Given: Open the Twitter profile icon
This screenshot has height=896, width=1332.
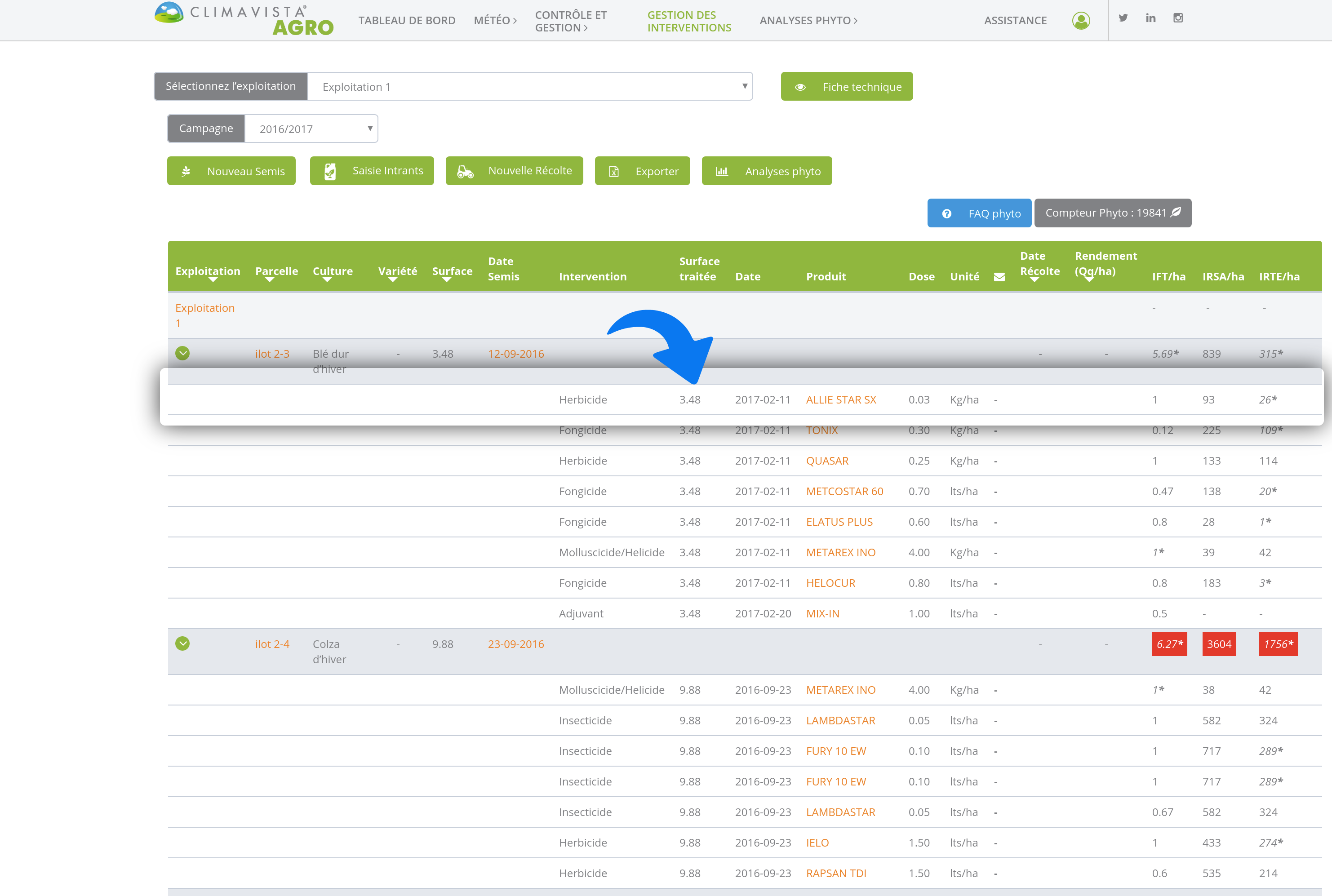Looking at the screenshot, I should point(1123,18).
